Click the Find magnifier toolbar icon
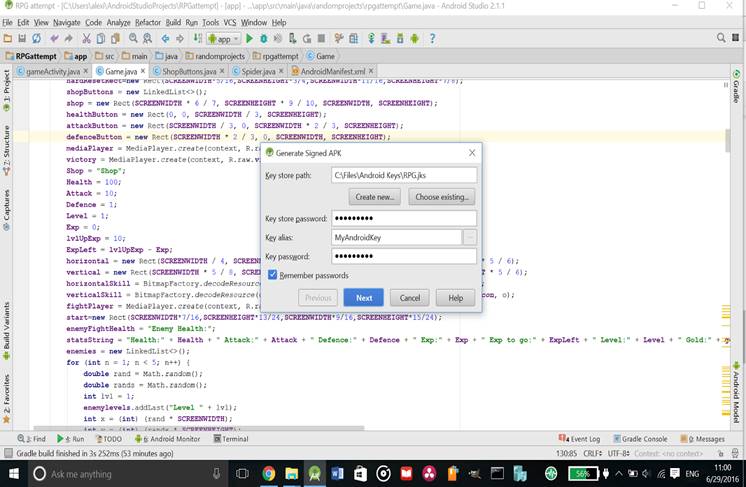The height and width of the screenshot is (487, 746). click(133, 39)
